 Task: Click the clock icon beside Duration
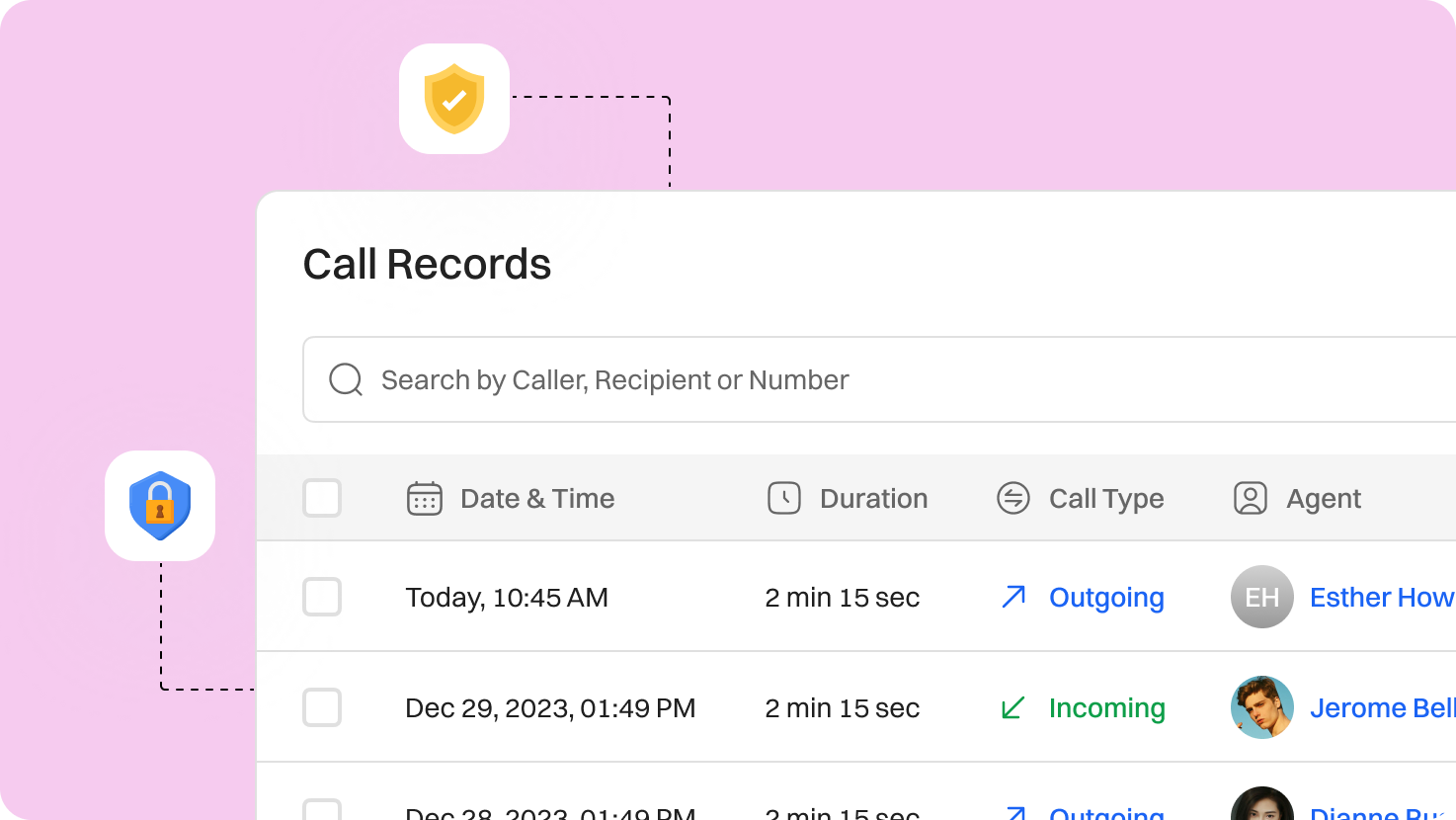(783, 499)
